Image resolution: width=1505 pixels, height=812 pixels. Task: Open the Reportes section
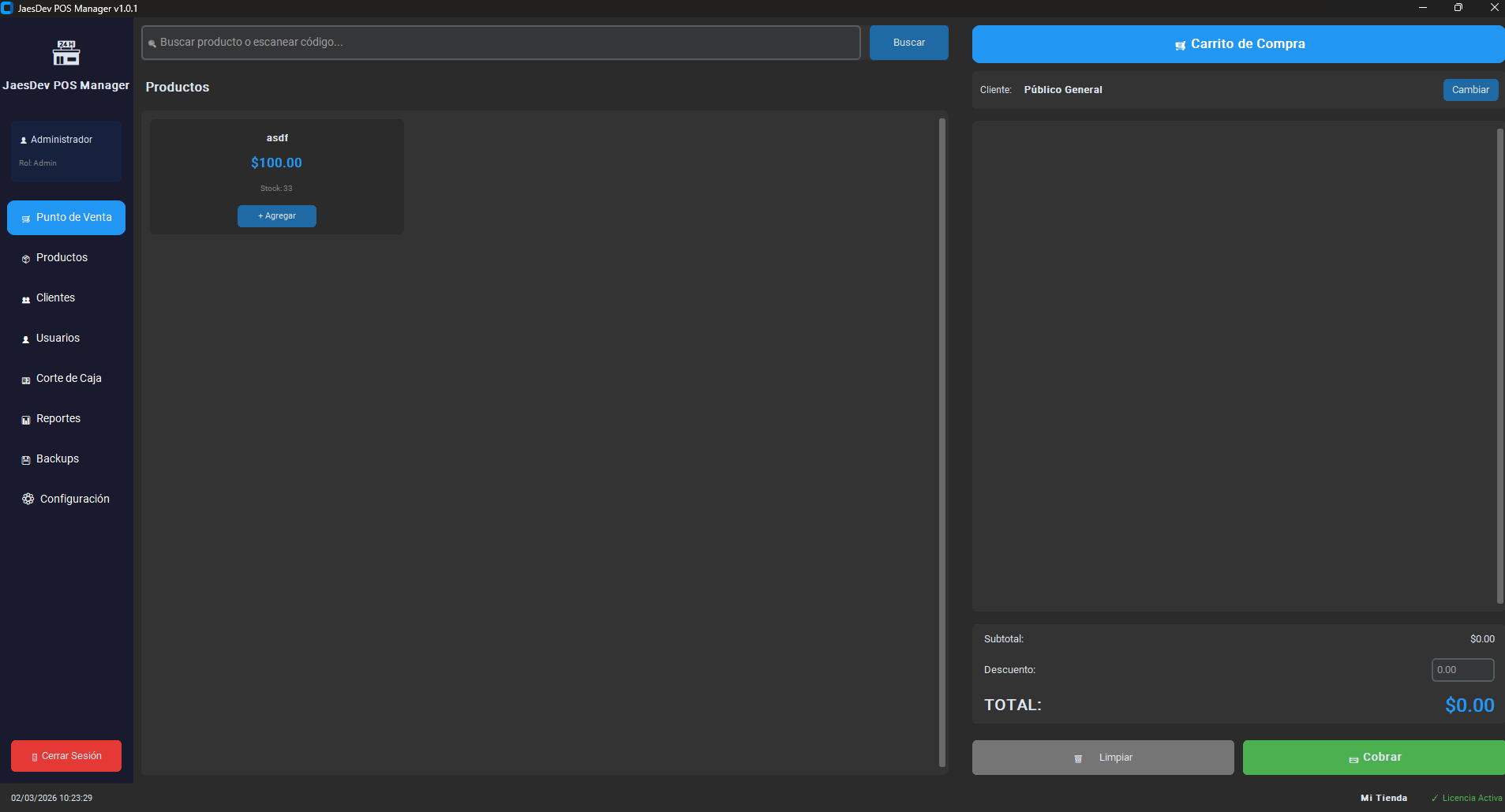click(x=66, y=419)
